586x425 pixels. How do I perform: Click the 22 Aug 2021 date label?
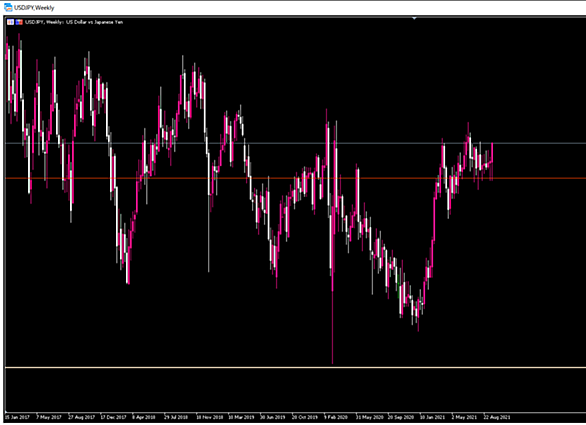click(x=497, y=417)
